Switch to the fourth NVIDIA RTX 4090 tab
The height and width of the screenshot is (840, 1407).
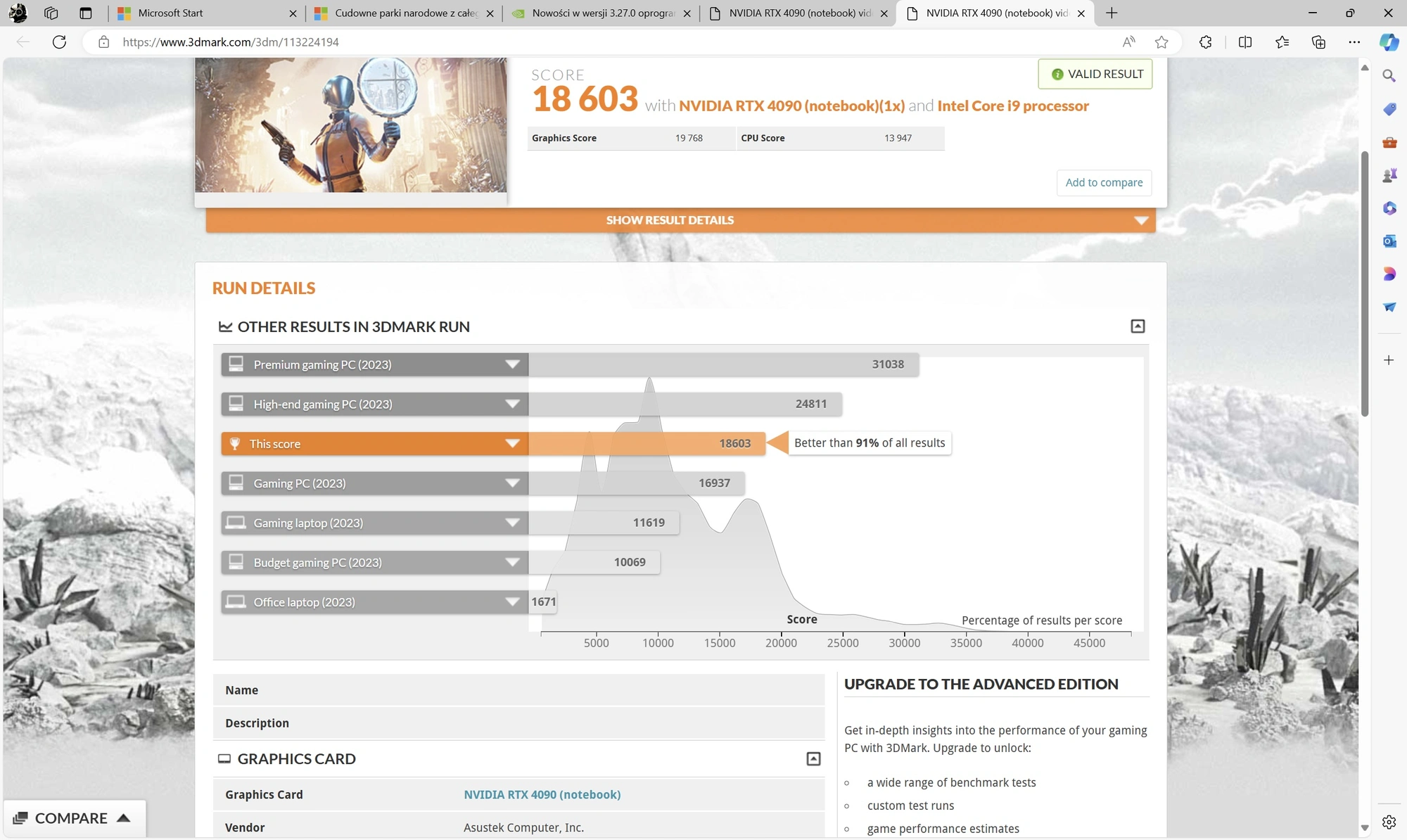pos(798,13)
